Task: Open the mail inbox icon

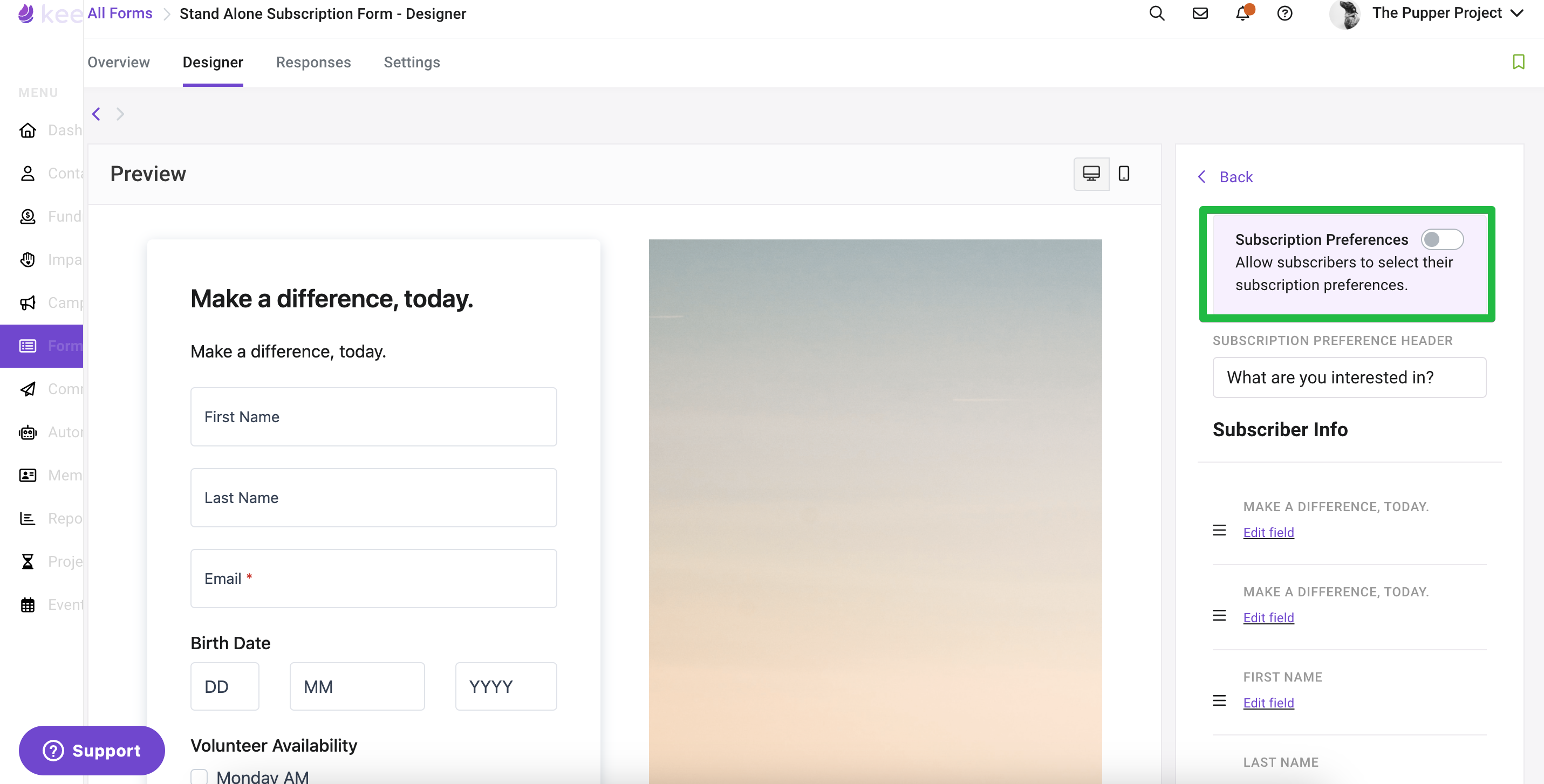Action: [x=1200, y=13]
